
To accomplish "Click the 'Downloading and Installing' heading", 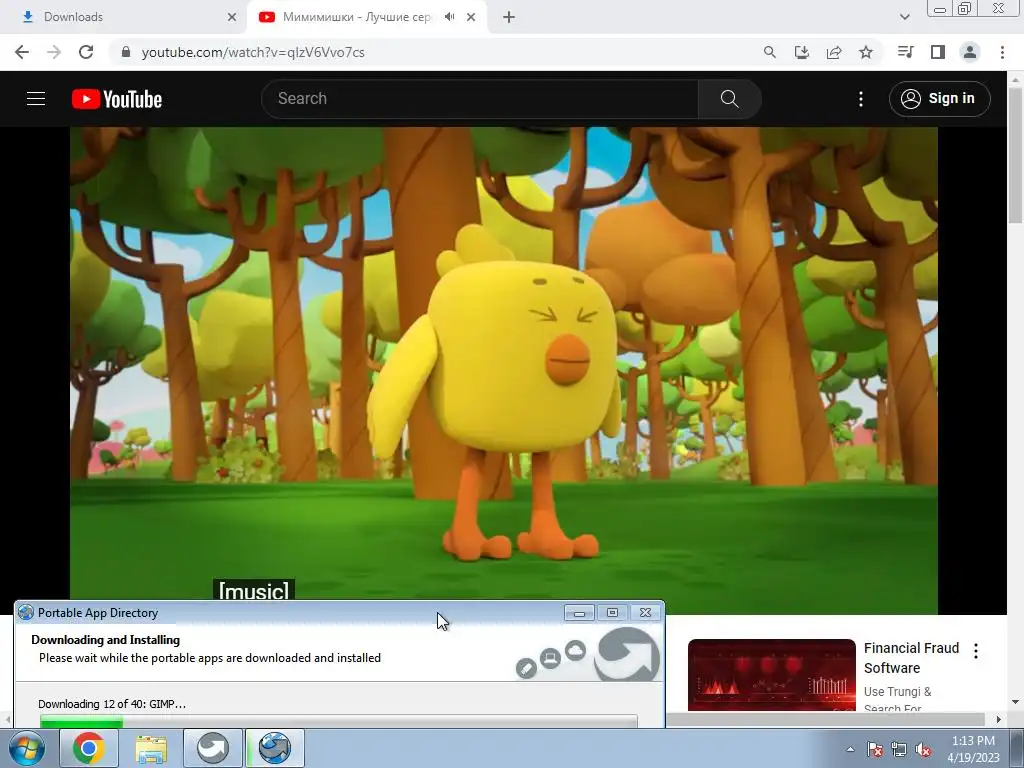I will coord(105,640).
